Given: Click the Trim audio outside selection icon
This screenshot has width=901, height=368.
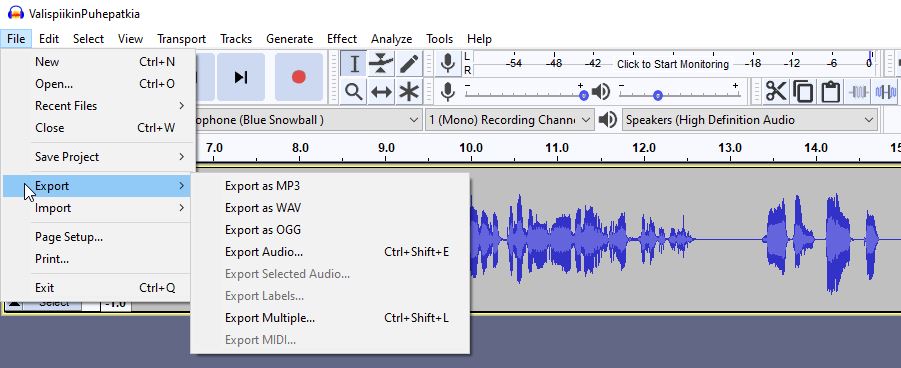Looking at the screenshot, I should (858, 91).
